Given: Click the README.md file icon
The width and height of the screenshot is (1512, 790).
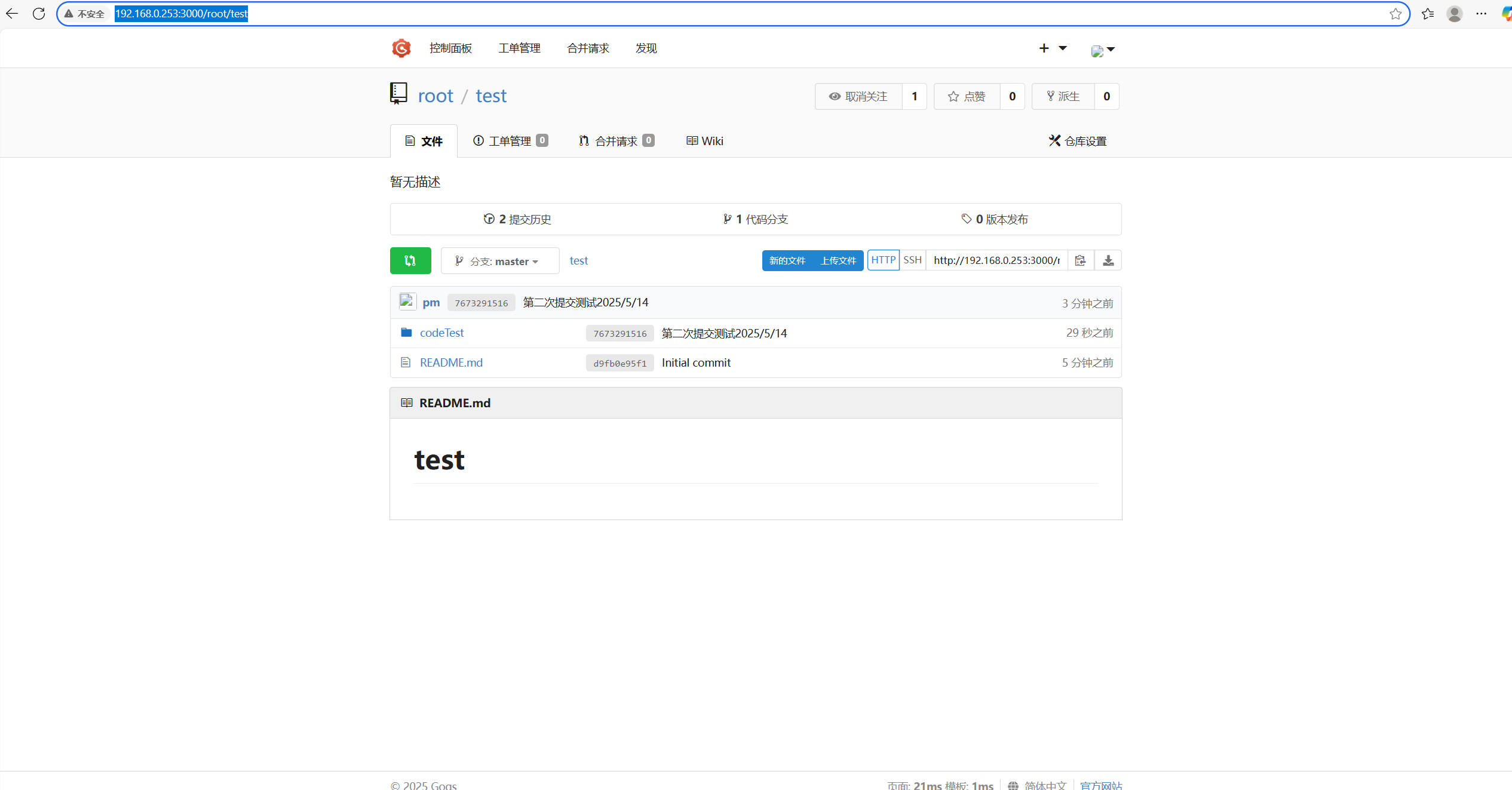Looking at the screenshot, I should [x=406, y=362].
